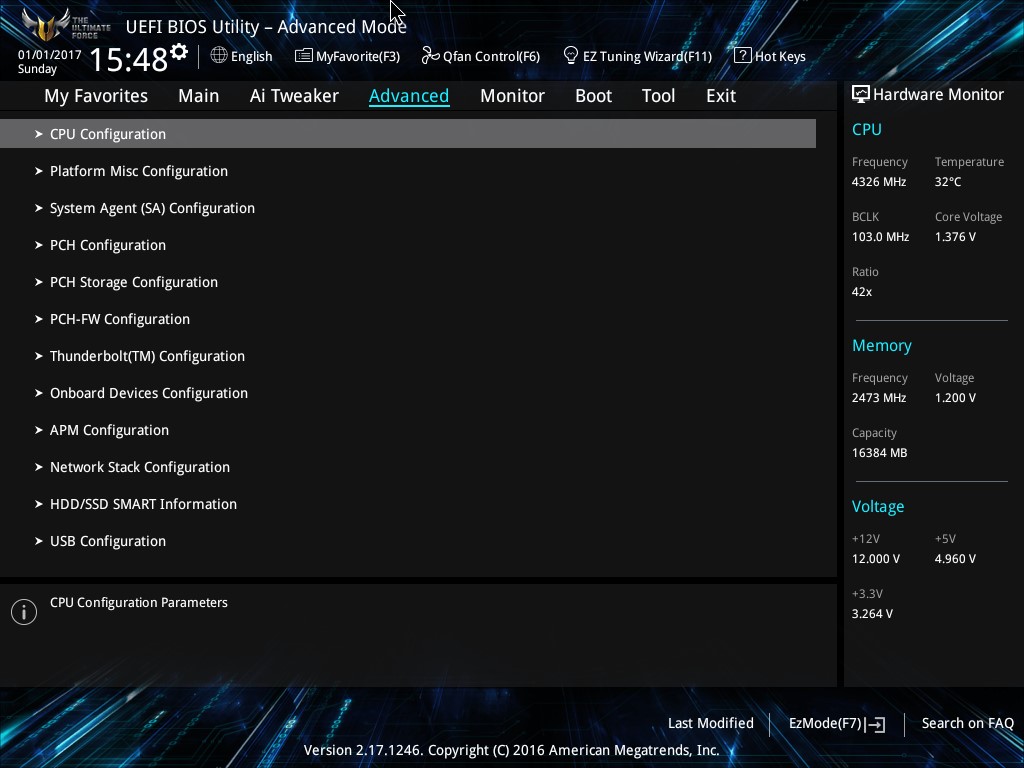Click the Qfan Control fan icon
Viewport: 1024px width, 768px height.
coord(430,56)
